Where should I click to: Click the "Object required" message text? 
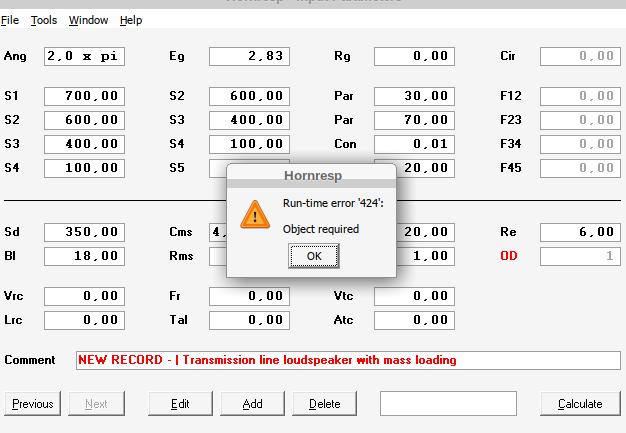coord(321,229)
